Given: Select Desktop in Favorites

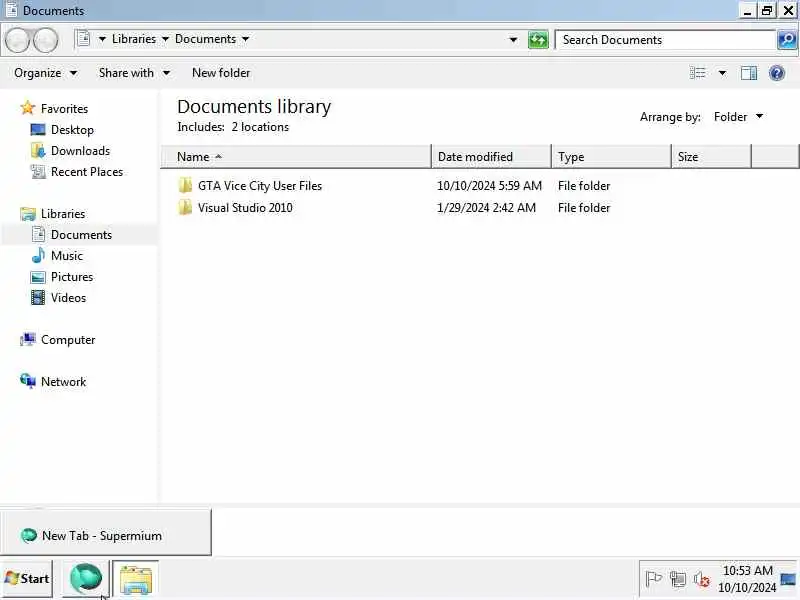Looking at the screenshot, I should coord(72,130).
